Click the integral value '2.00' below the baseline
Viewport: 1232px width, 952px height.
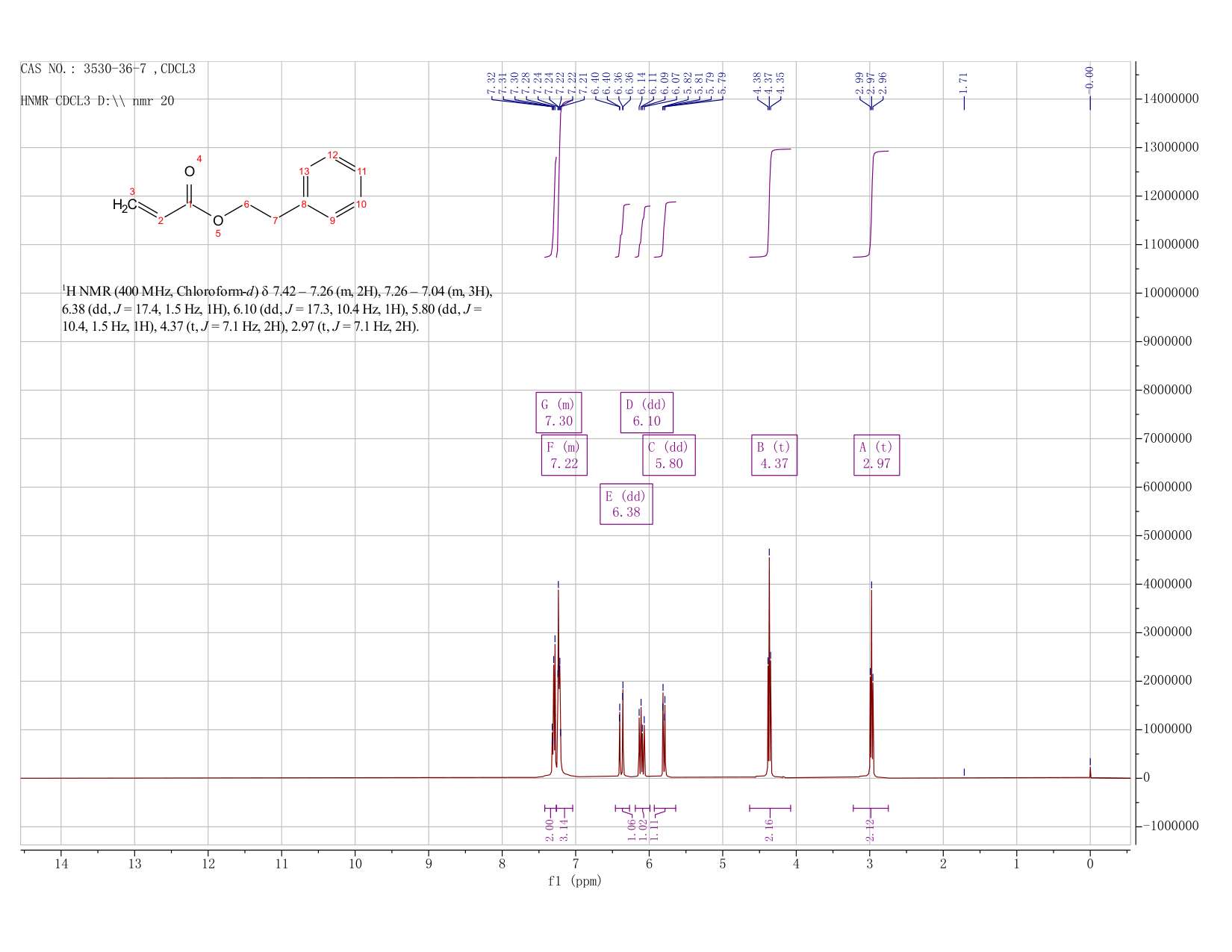click(550, 830)
